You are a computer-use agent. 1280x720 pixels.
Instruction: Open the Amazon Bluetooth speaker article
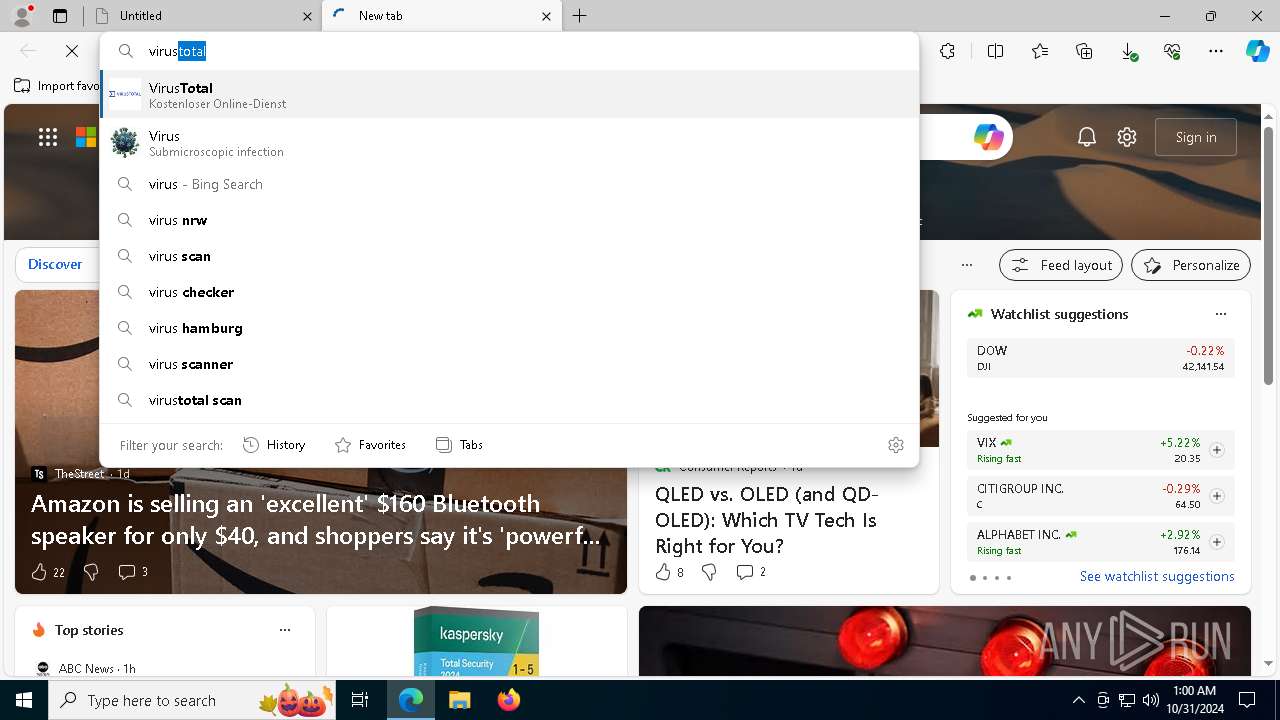(x=316, y=520)
